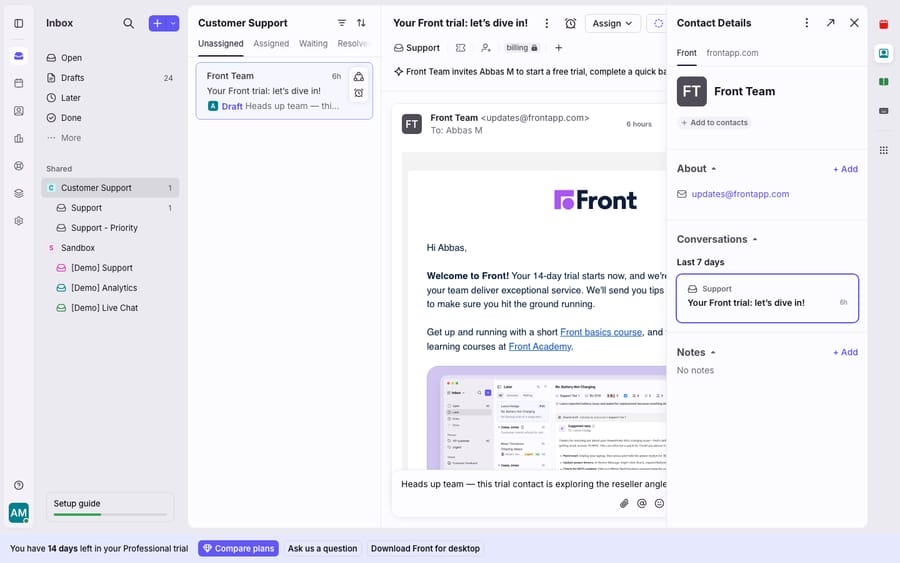Open the settings gear in left rail

point(18,221)
